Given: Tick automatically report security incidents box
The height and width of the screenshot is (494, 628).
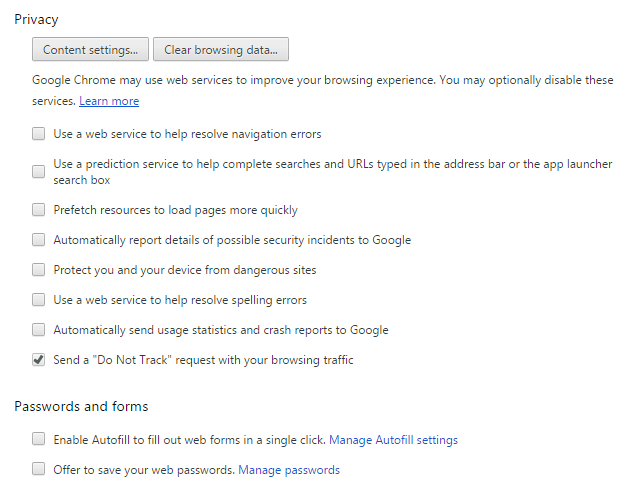Looking at the screenshot, I should coord(38,240).
